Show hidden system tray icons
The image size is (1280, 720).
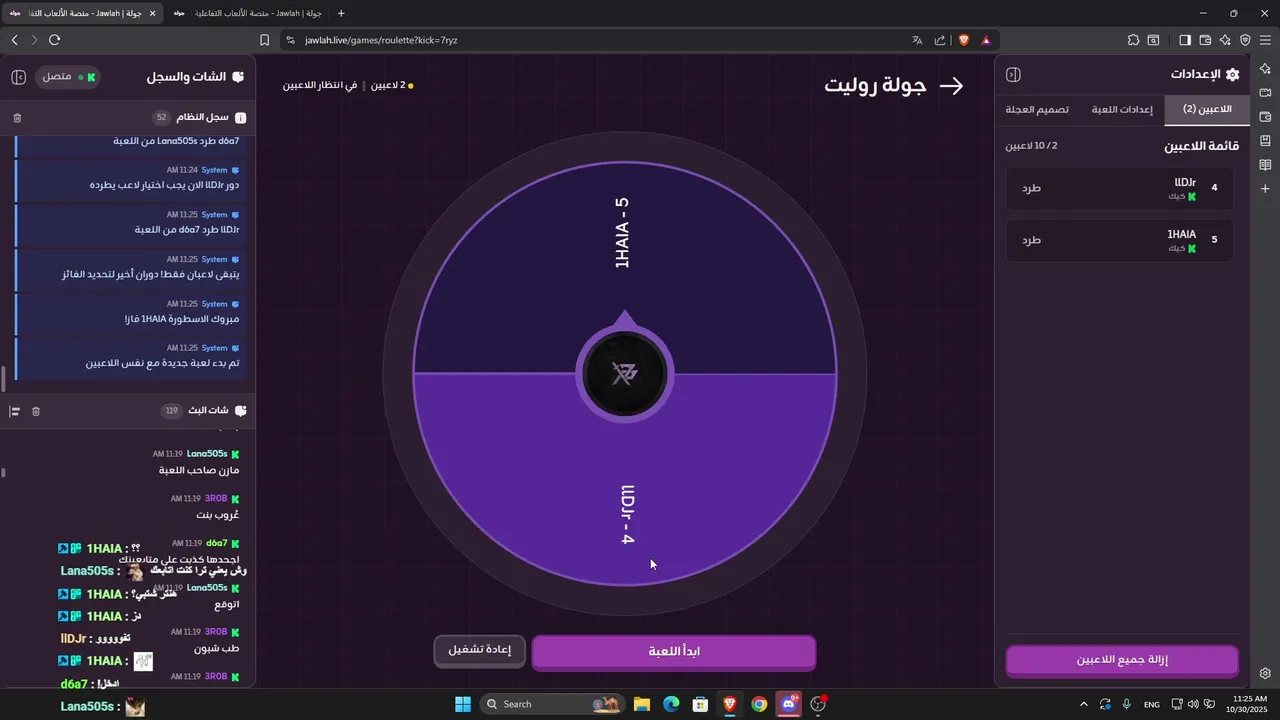1084,704
